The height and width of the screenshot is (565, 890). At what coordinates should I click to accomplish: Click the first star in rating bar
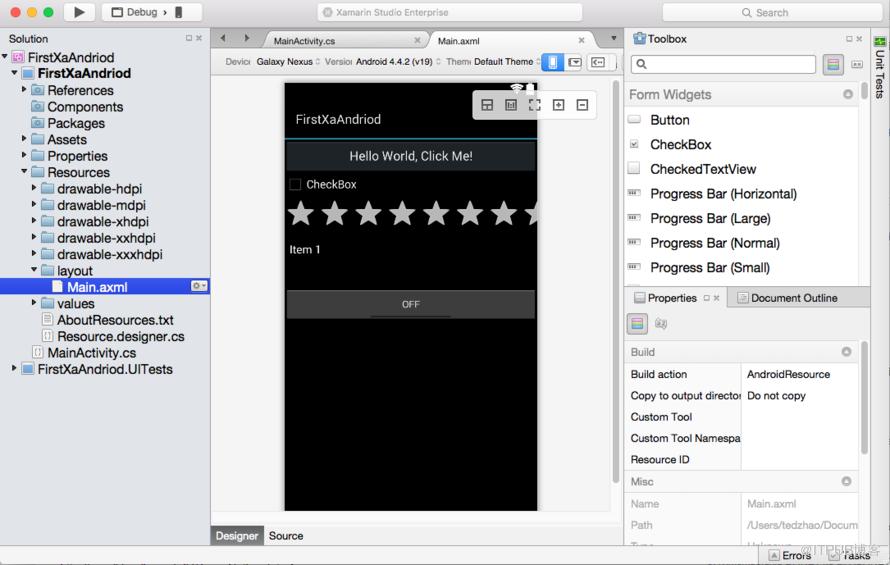301,214
